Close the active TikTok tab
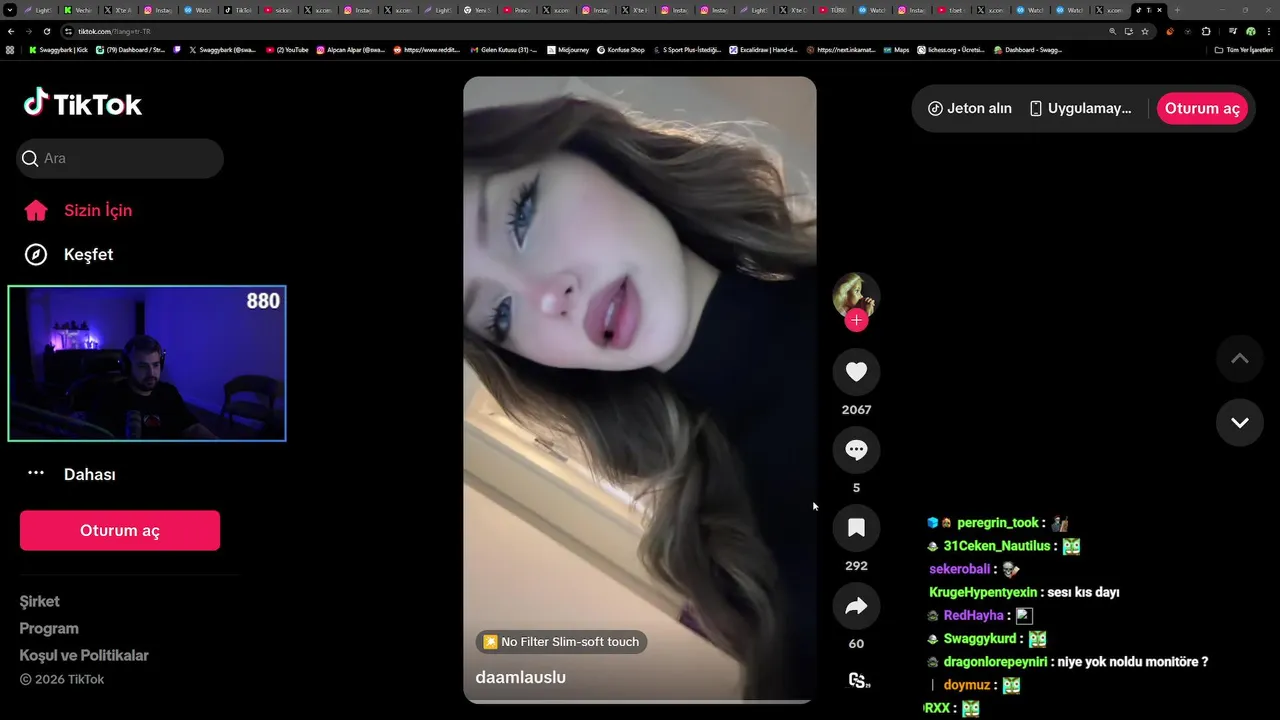 1160,10
